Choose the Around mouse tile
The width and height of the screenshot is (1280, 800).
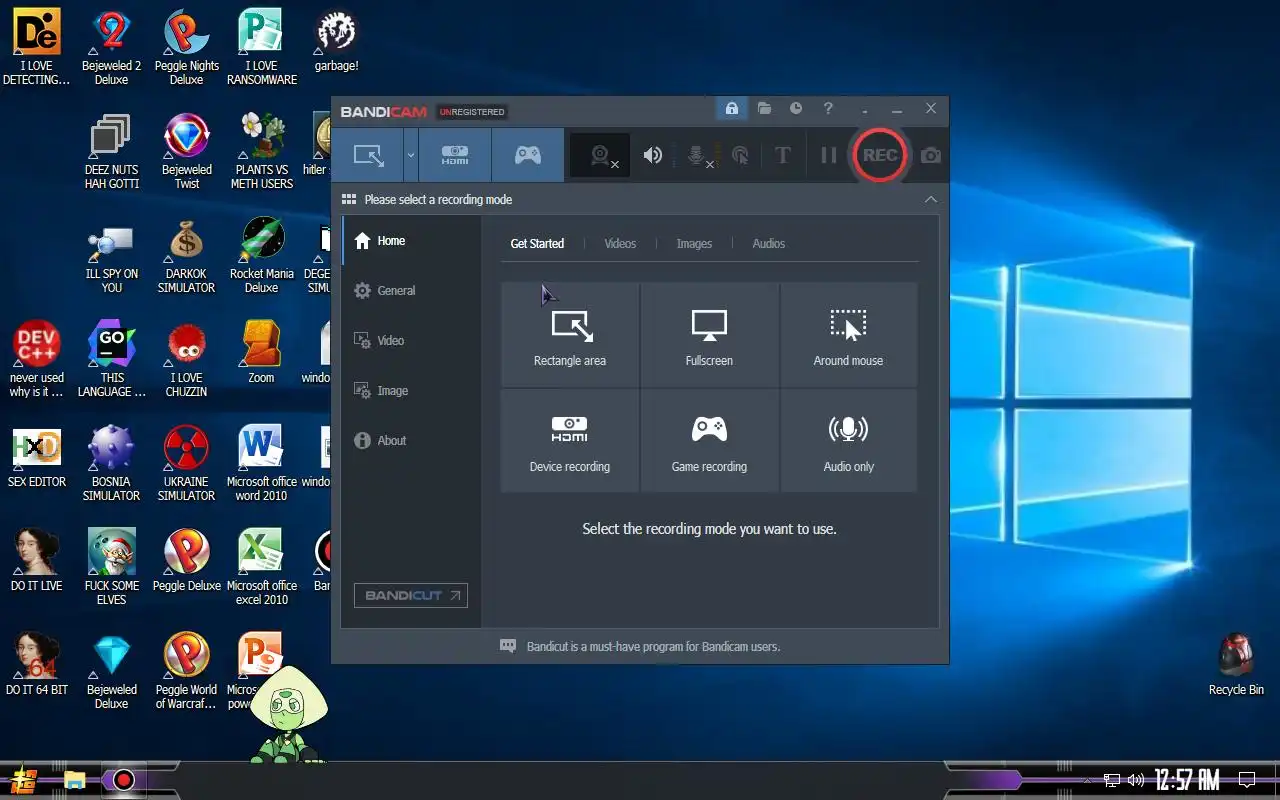848,335
